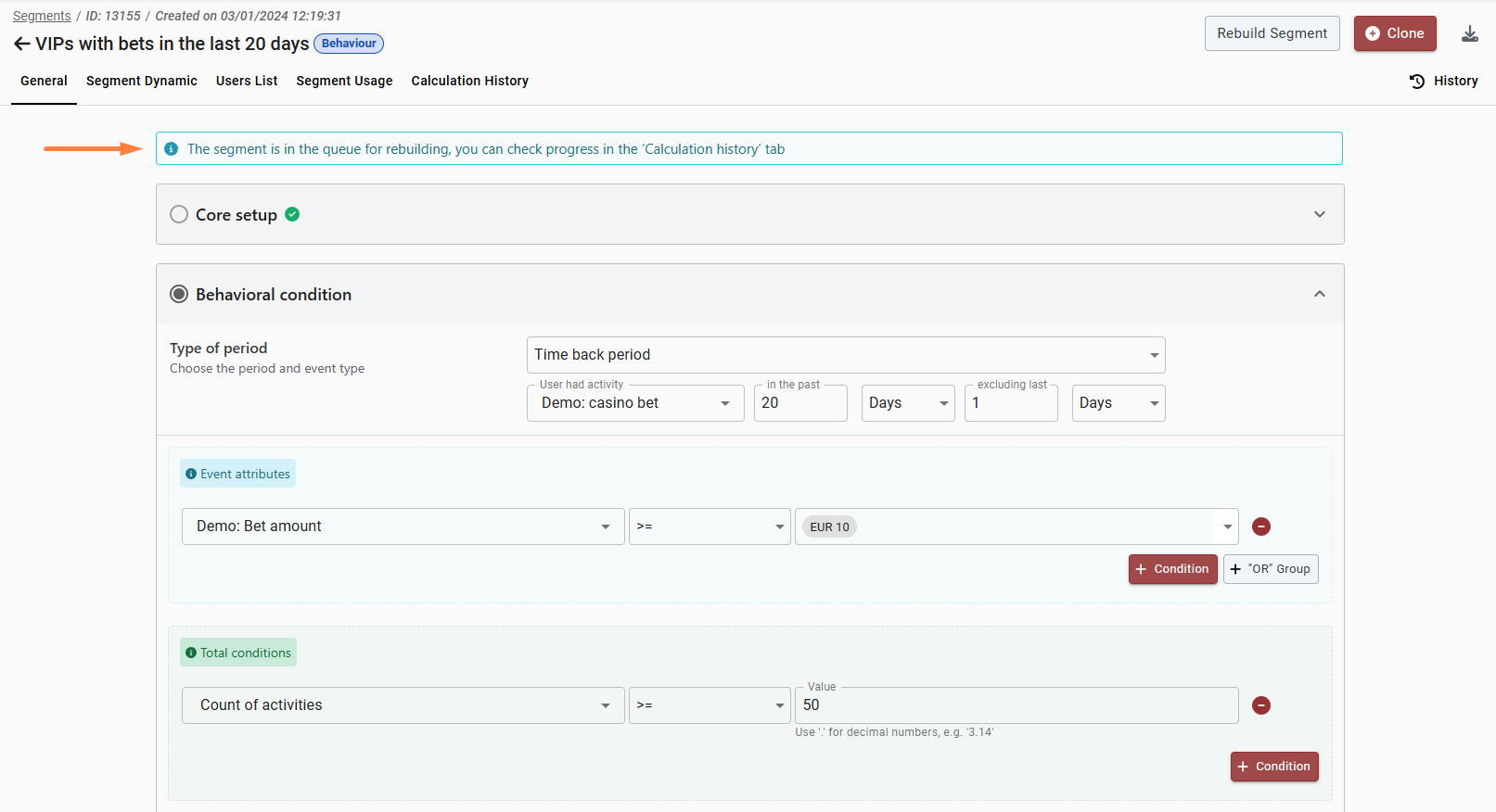Click the Rebuild Segment button
Screen dimensions: 1496x812
[x=1272, y=33]
